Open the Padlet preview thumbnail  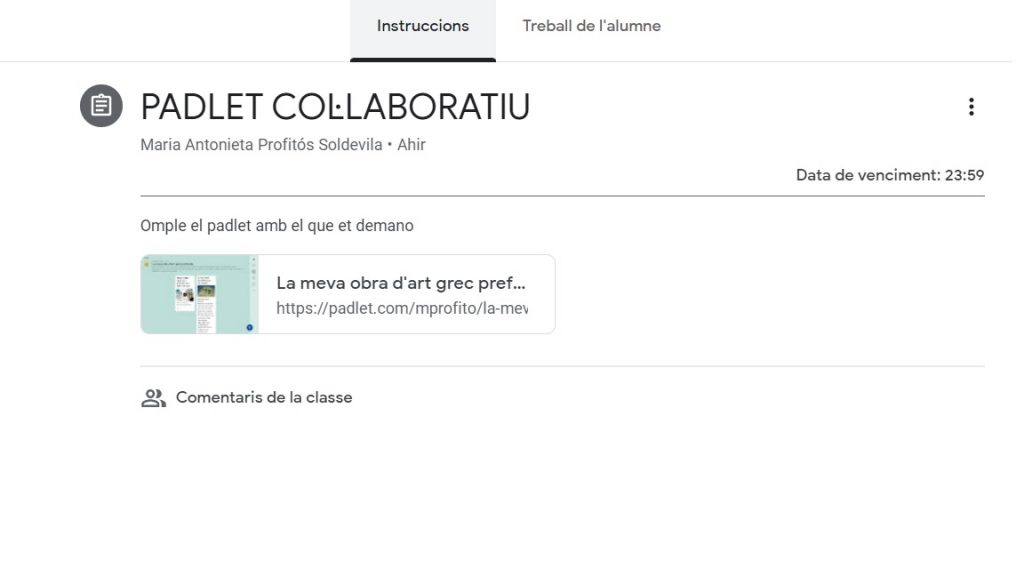(200, 294)
